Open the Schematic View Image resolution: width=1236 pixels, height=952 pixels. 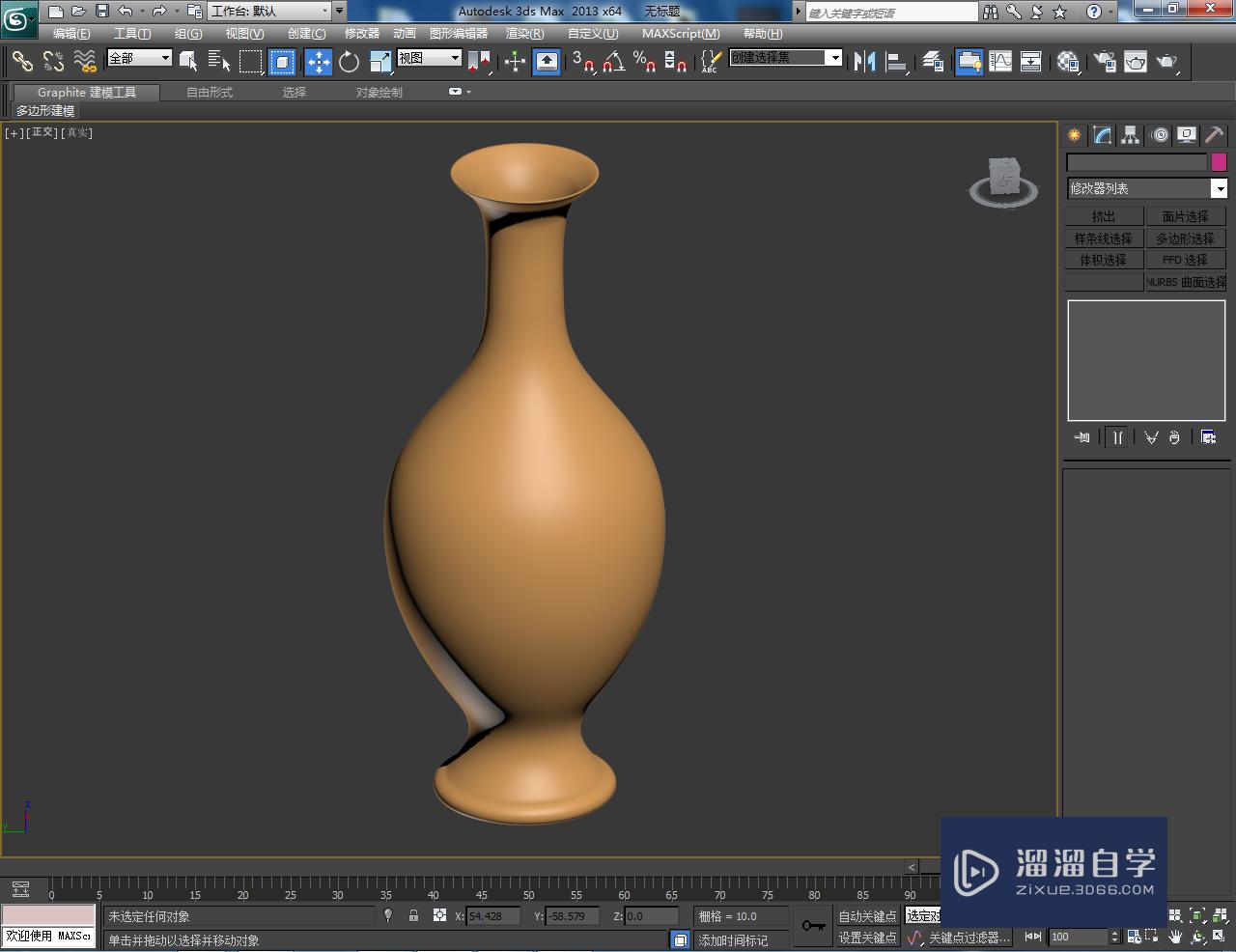click(1031, 62)
